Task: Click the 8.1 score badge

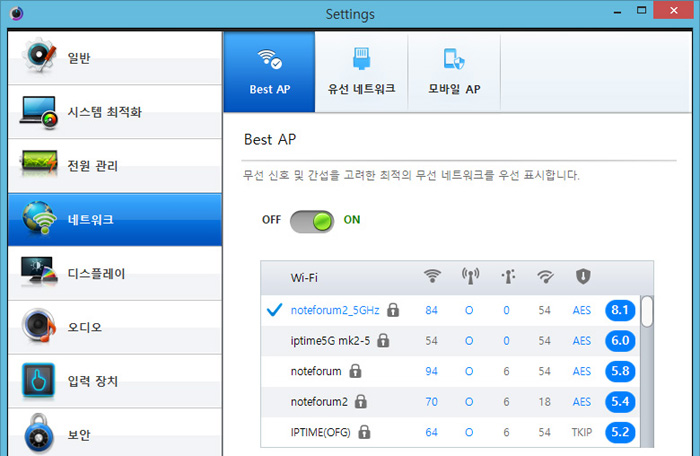Action: point(620,310)
